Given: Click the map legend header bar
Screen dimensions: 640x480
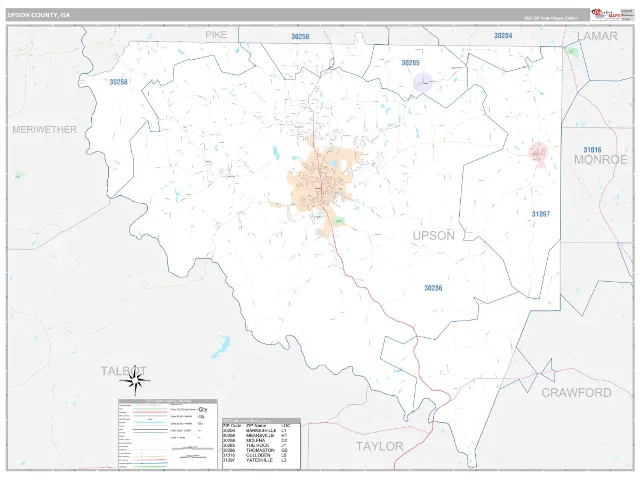Looking at the screenshot, I should pyautogui.click(x=168, y=401).
